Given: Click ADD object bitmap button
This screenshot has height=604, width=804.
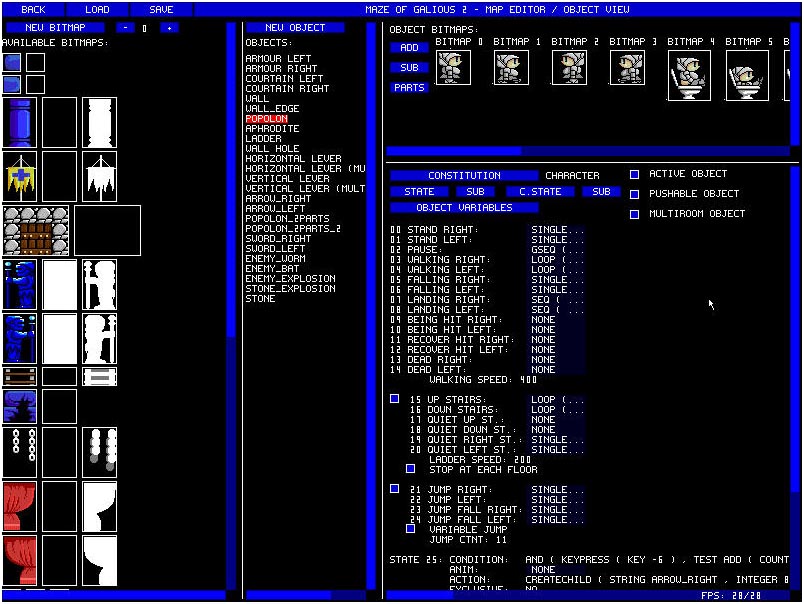Looking at the screenshot, I should click(x=409, y=48).
